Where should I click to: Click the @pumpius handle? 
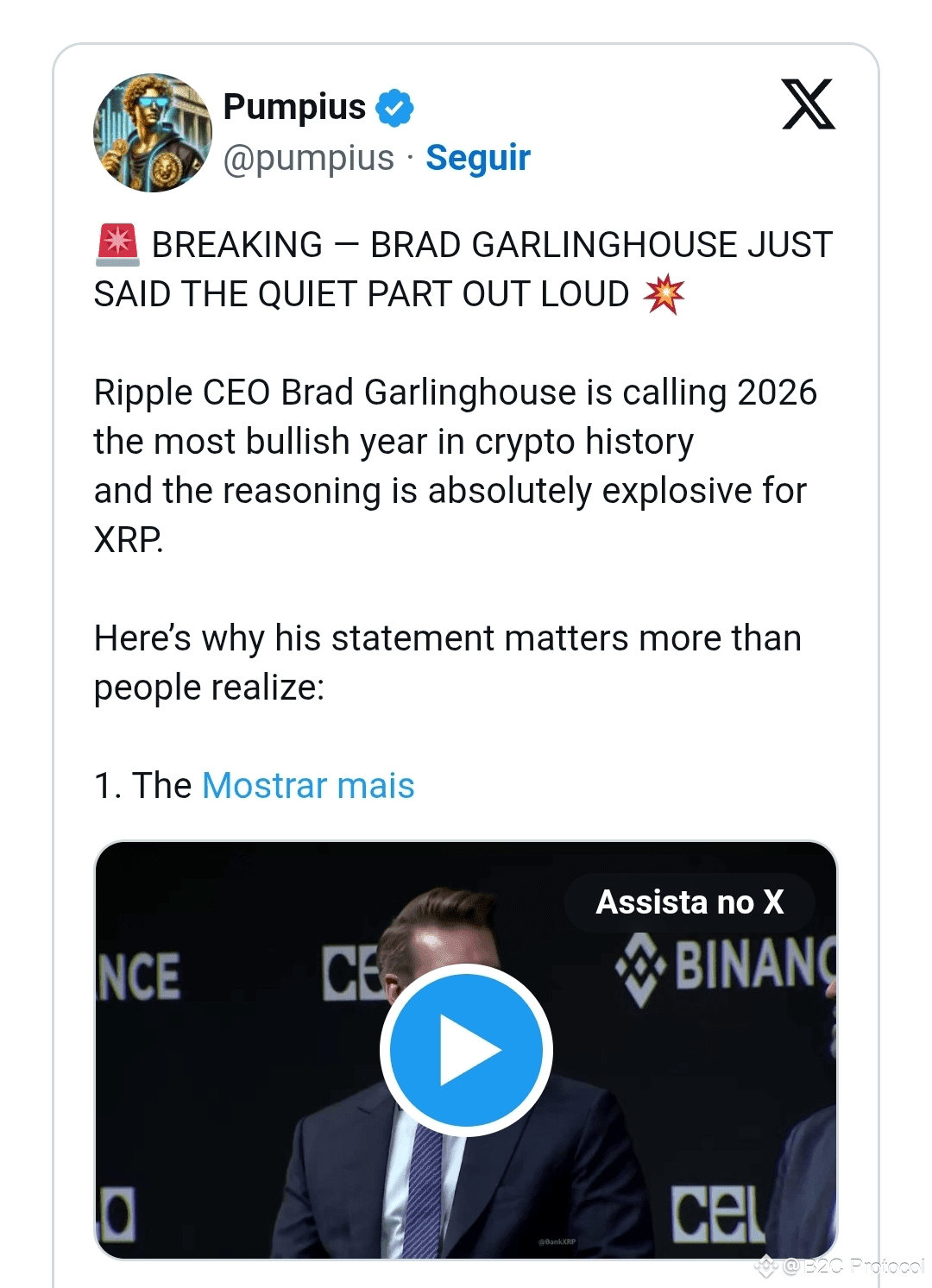308,158
